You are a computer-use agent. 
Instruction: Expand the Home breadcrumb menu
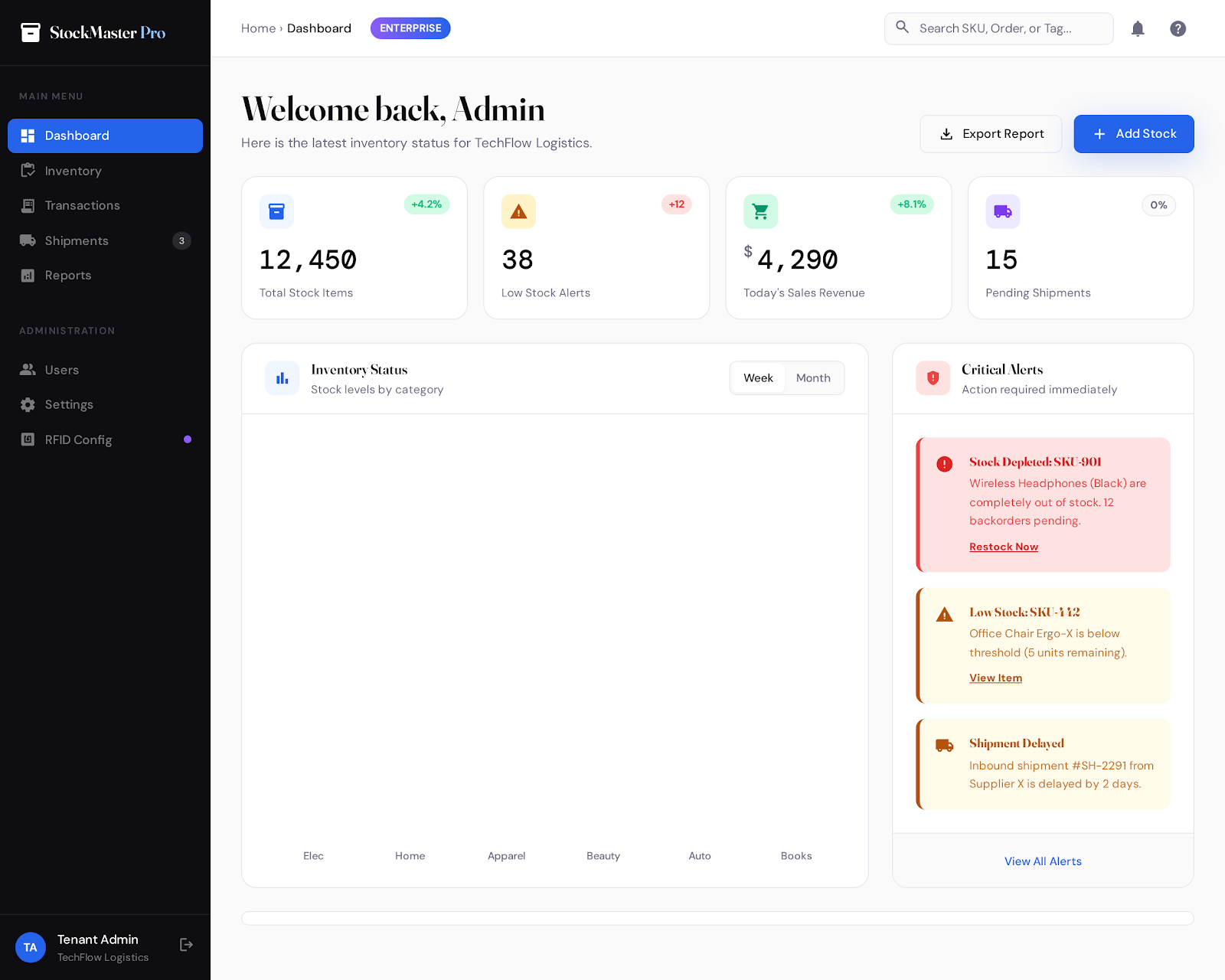[258, 28]
